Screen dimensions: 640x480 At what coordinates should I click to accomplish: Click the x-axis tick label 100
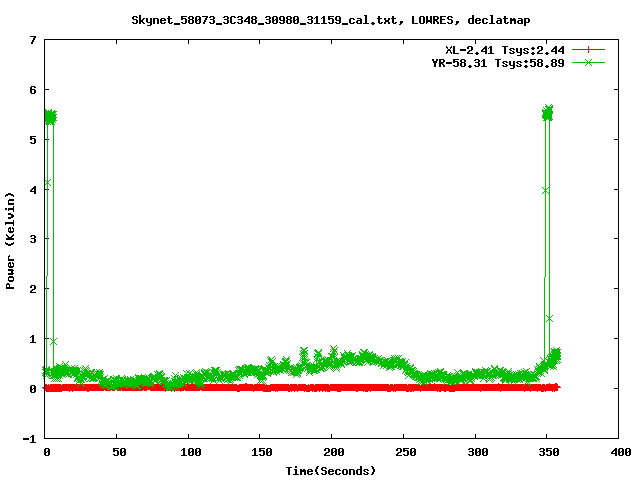point(191,452)
